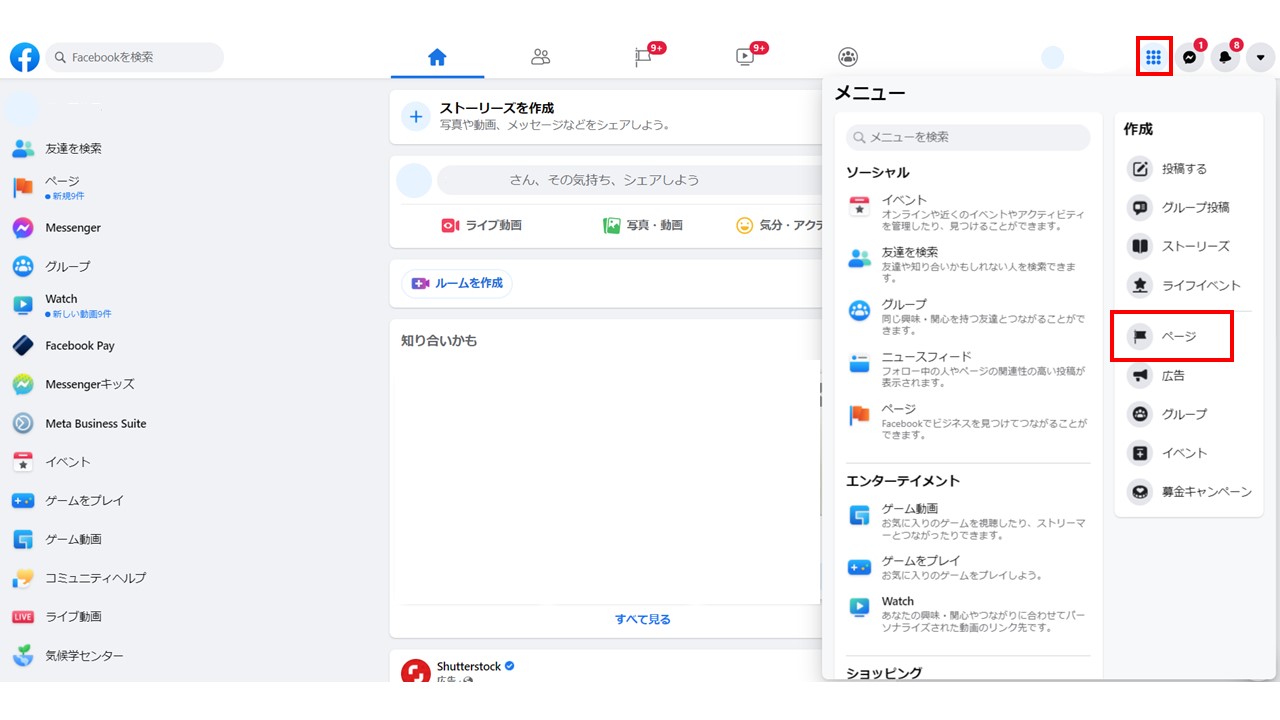Select ゲームをプレイ in エンターテイメント menu list
Image resolution: width=1280 pixels, height=720 pixels.
(x=968, y=567)
